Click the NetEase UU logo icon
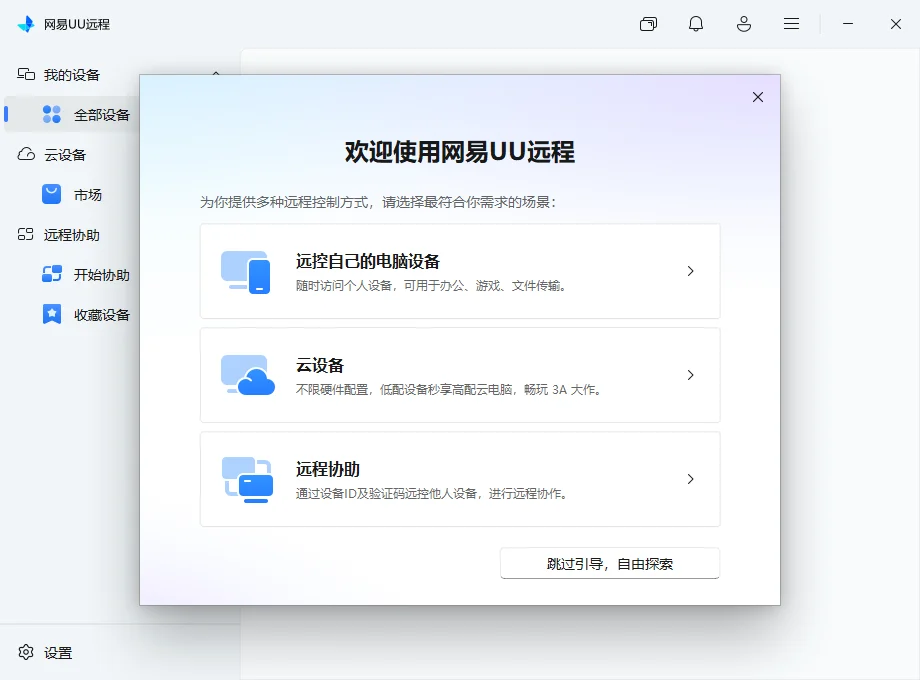 (26, 24)
